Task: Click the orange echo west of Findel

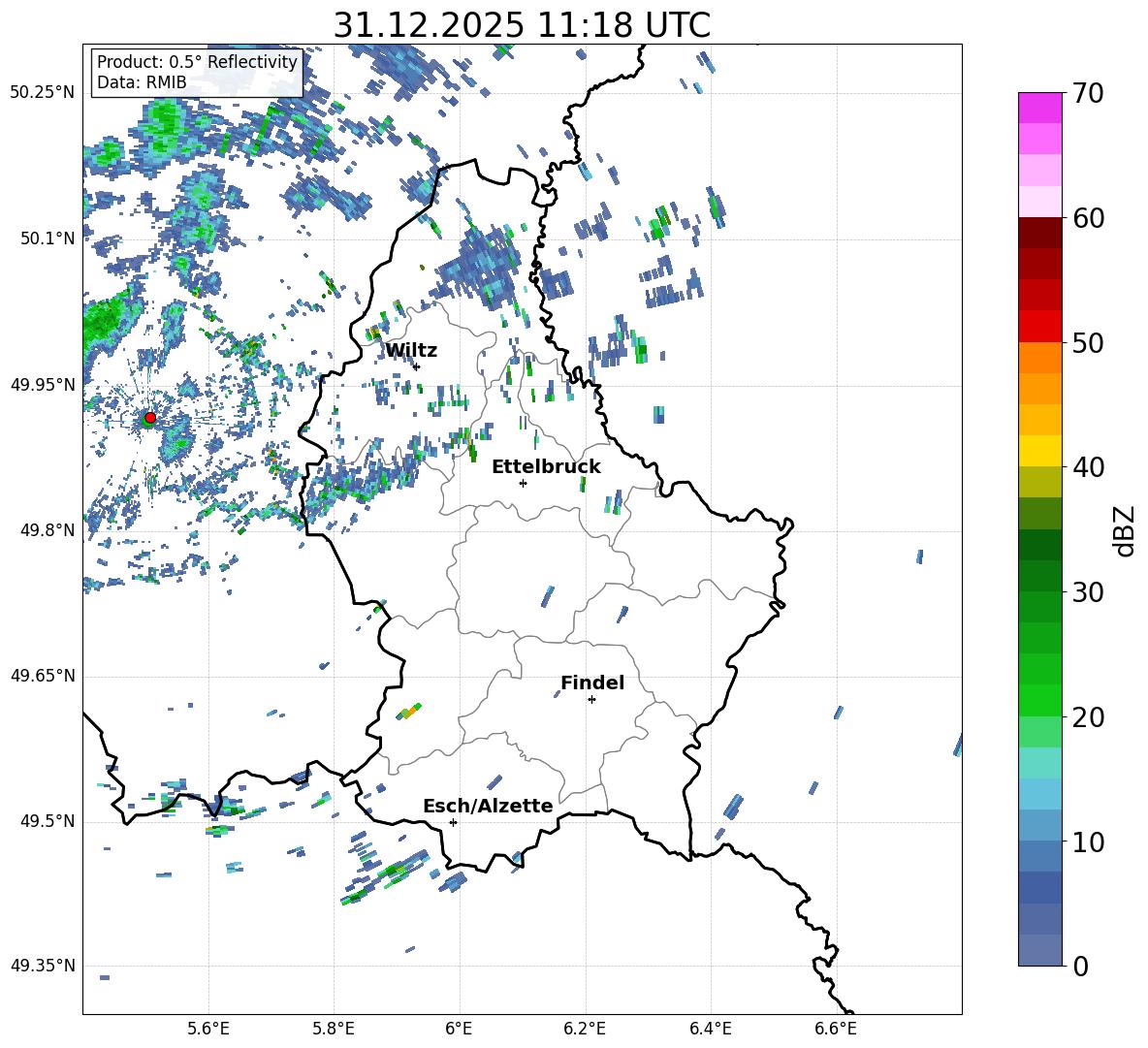Action: pos(409,711)
